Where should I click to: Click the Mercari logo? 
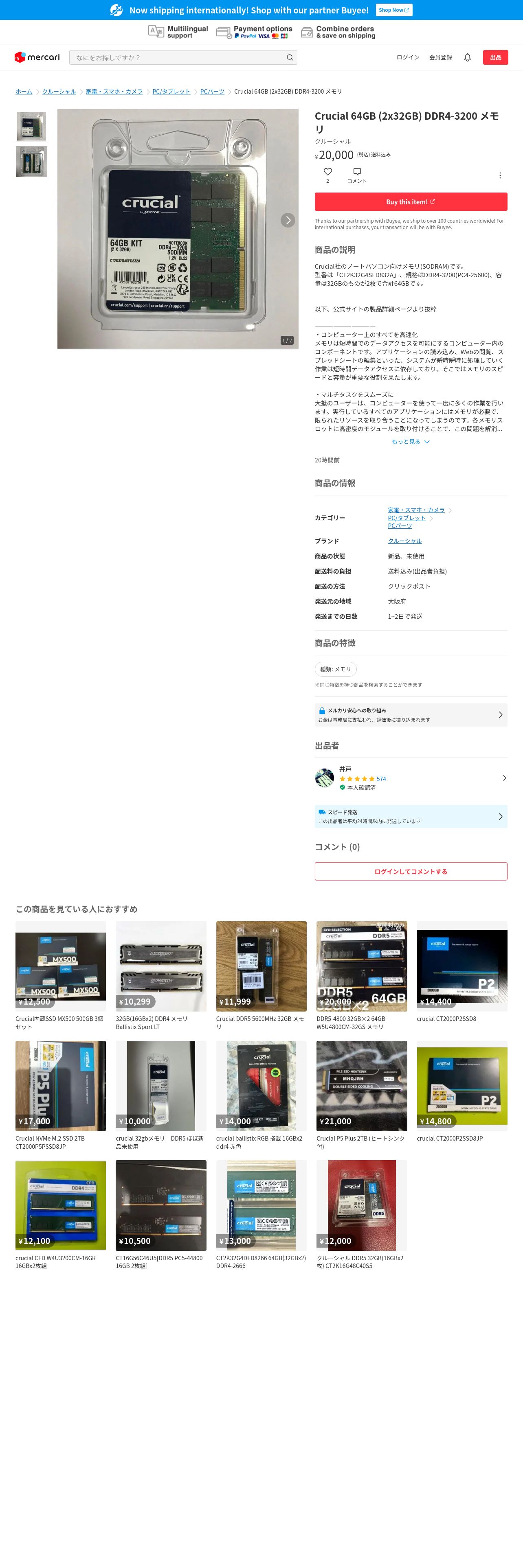(37, 57)
